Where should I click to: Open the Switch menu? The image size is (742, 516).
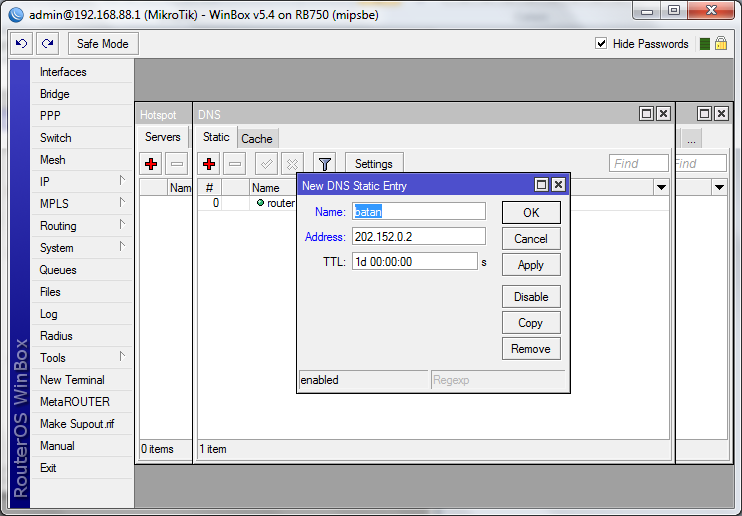(x=81, y=138)
